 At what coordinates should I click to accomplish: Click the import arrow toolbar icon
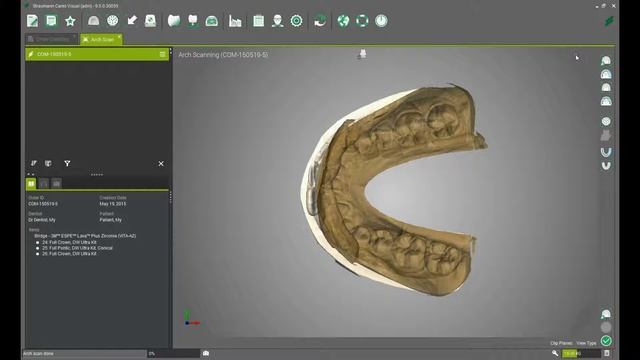click(x=131, y=20)
